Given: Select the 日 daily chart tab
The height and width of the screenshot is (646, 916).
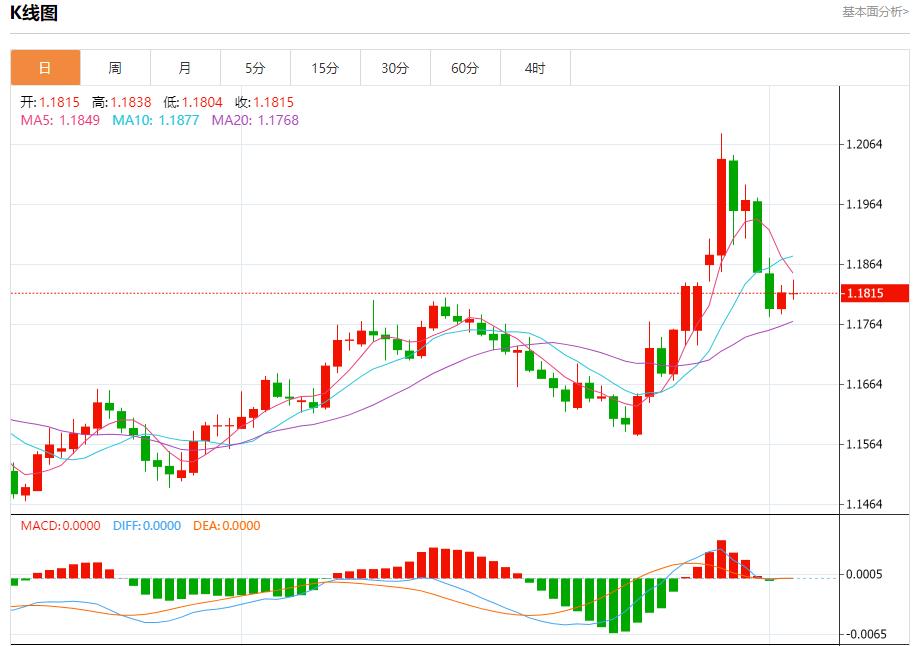Looking at the screenshot, I should (x=45, y=68).
